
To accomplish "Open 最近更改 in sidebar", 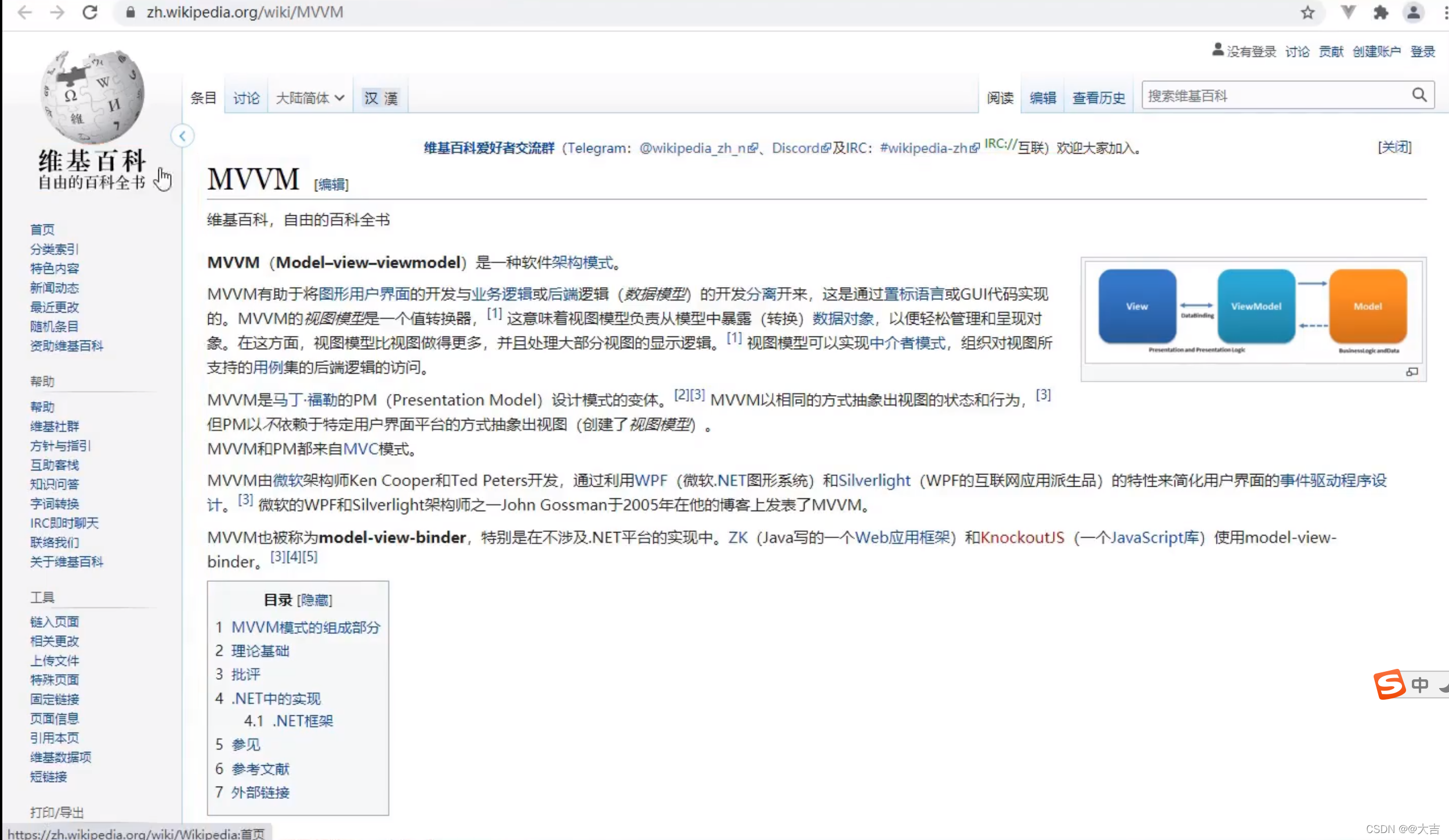I will (55, 307).
